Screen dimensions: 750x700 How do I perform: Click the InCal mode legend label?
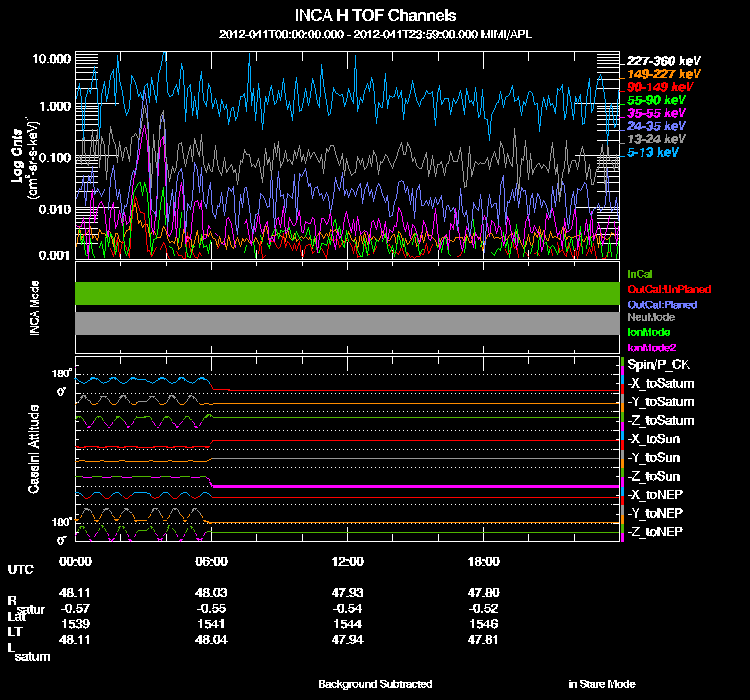click(x=640, y=273)
